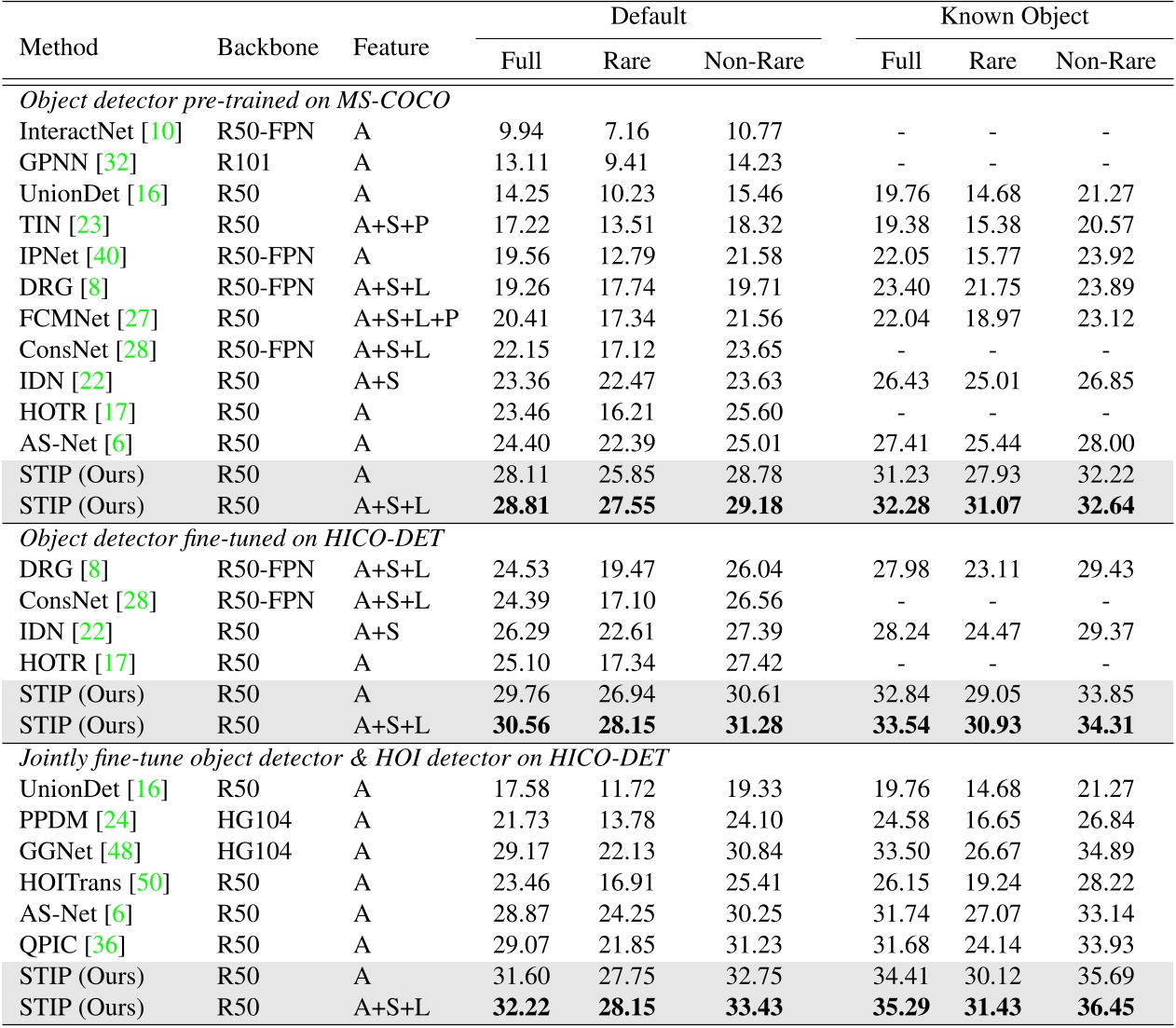1176x1028 pixels.
Task: Click the Default group header
Action: 648,17
